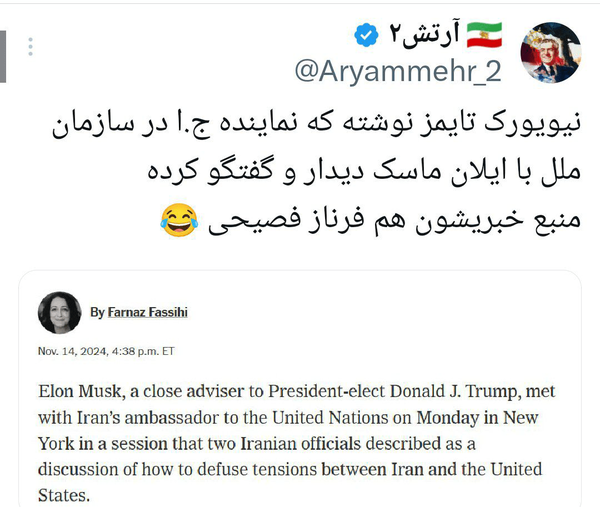Click the words "Elon Musk" in the article

[x=78, y=391]
